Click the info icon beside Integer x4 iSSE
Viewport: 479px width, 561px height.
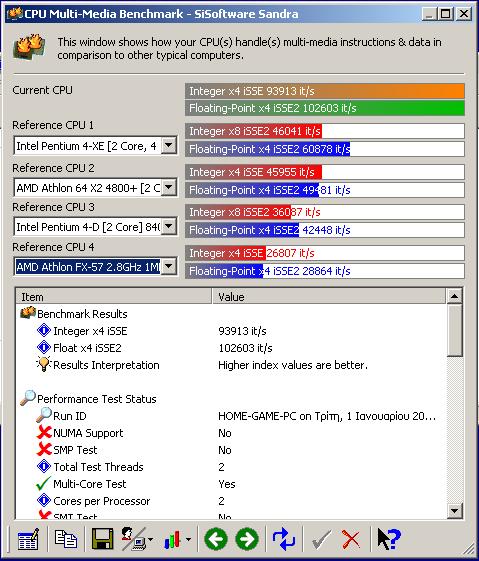[44, 330]
